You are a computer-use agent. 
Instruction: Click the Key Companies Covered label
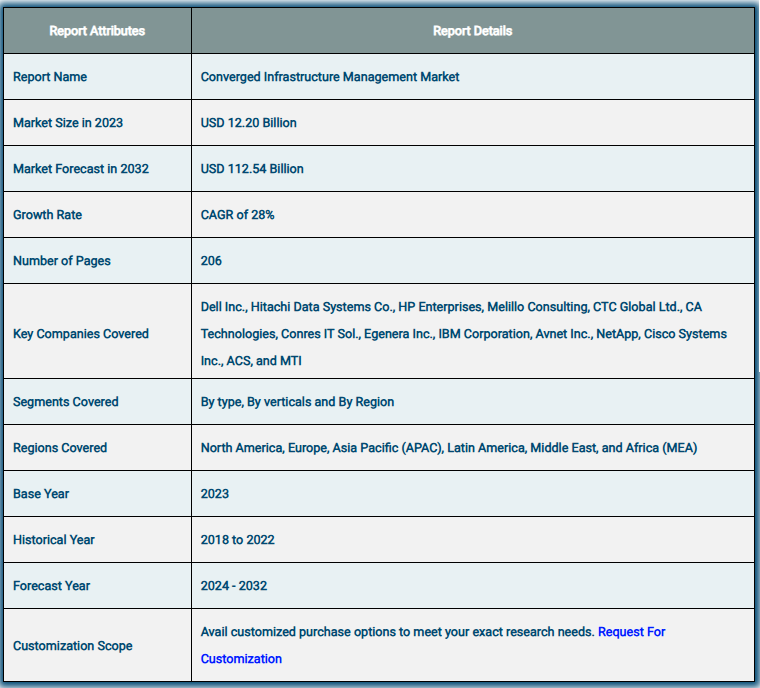(x=81, y=334)
